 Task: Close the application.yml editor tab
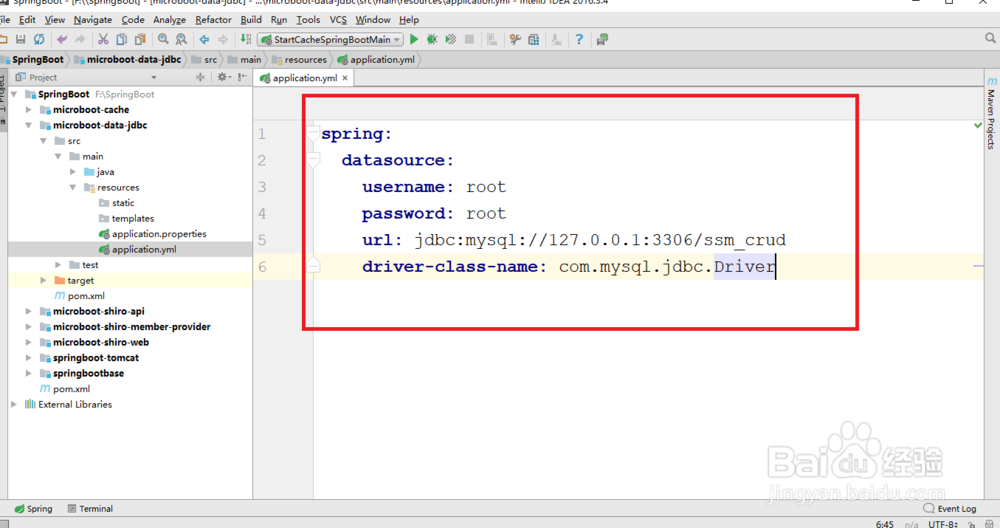tap(345, 78)
